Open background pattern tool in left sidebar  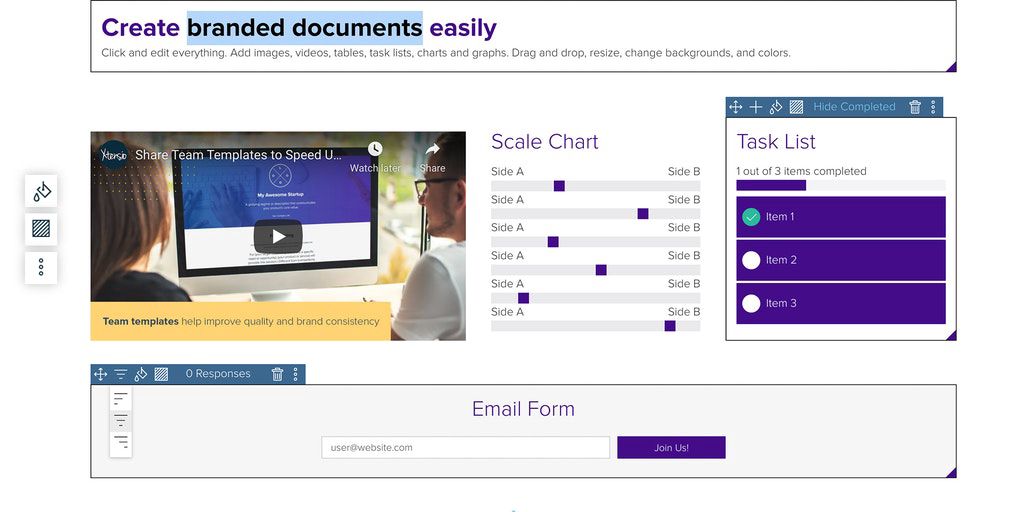click(x=41, y=229)
